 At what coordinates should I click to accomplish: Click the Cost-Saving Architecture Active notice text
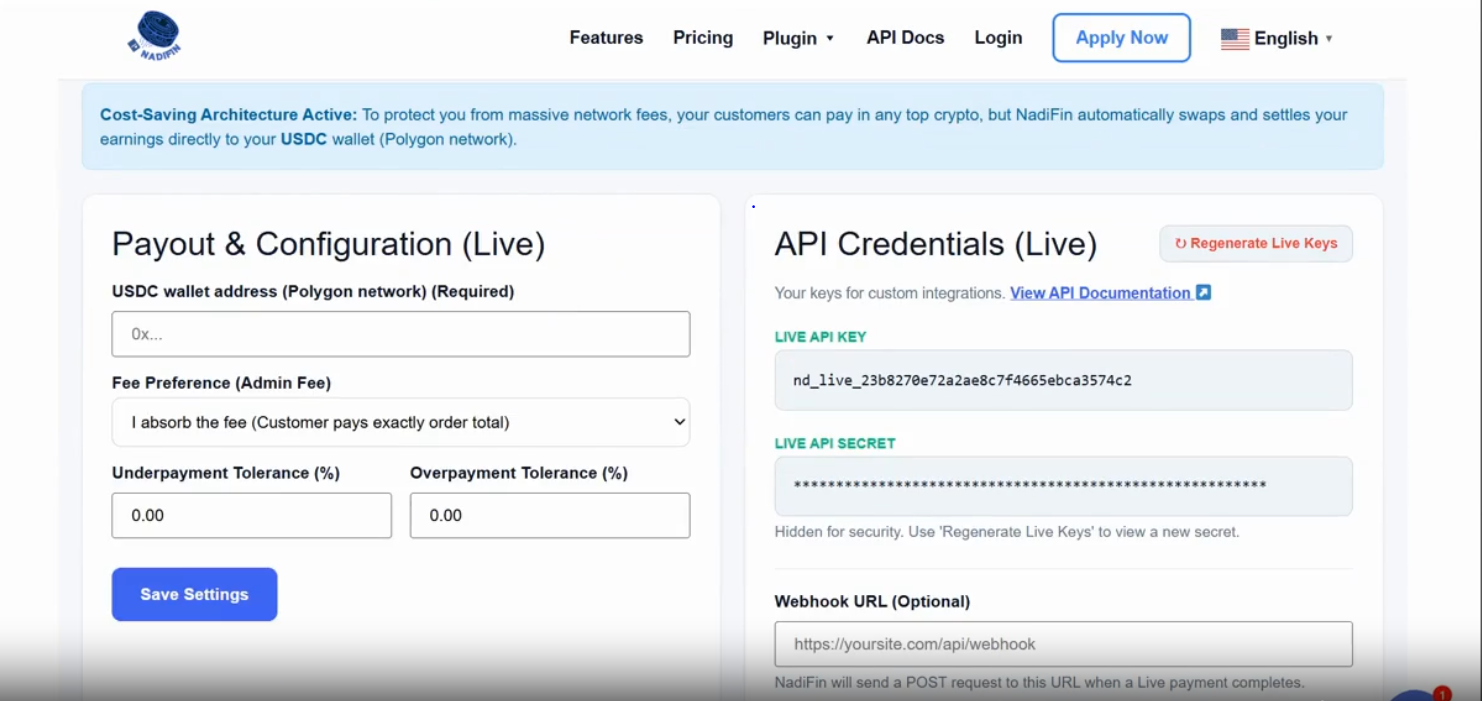724,127
